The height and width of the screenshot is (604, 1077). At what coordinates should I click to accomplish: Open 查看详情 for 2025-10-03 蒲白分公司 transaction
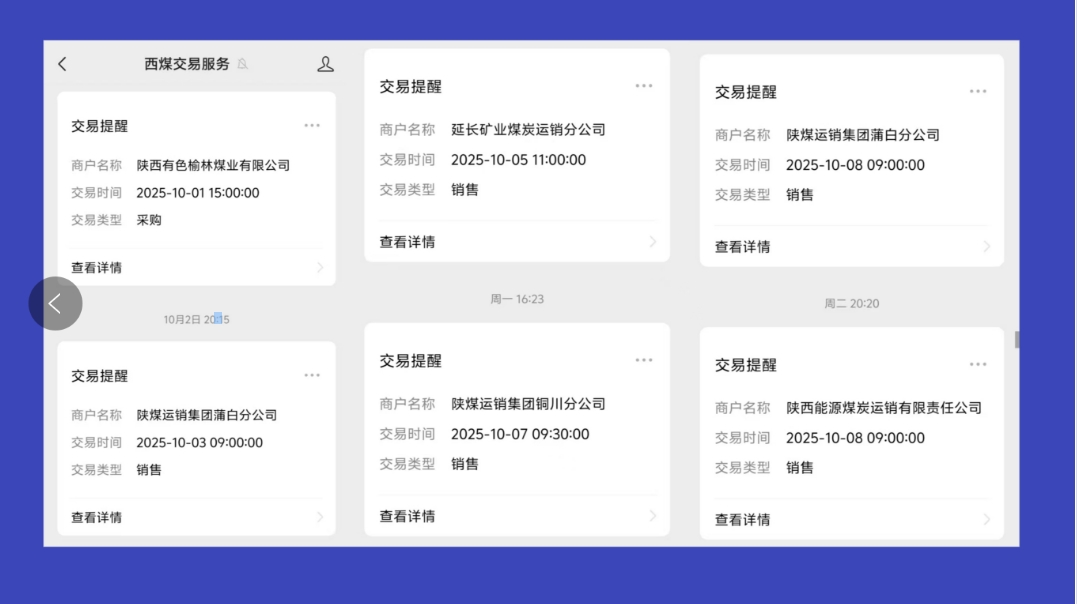[x=97, y=518]
